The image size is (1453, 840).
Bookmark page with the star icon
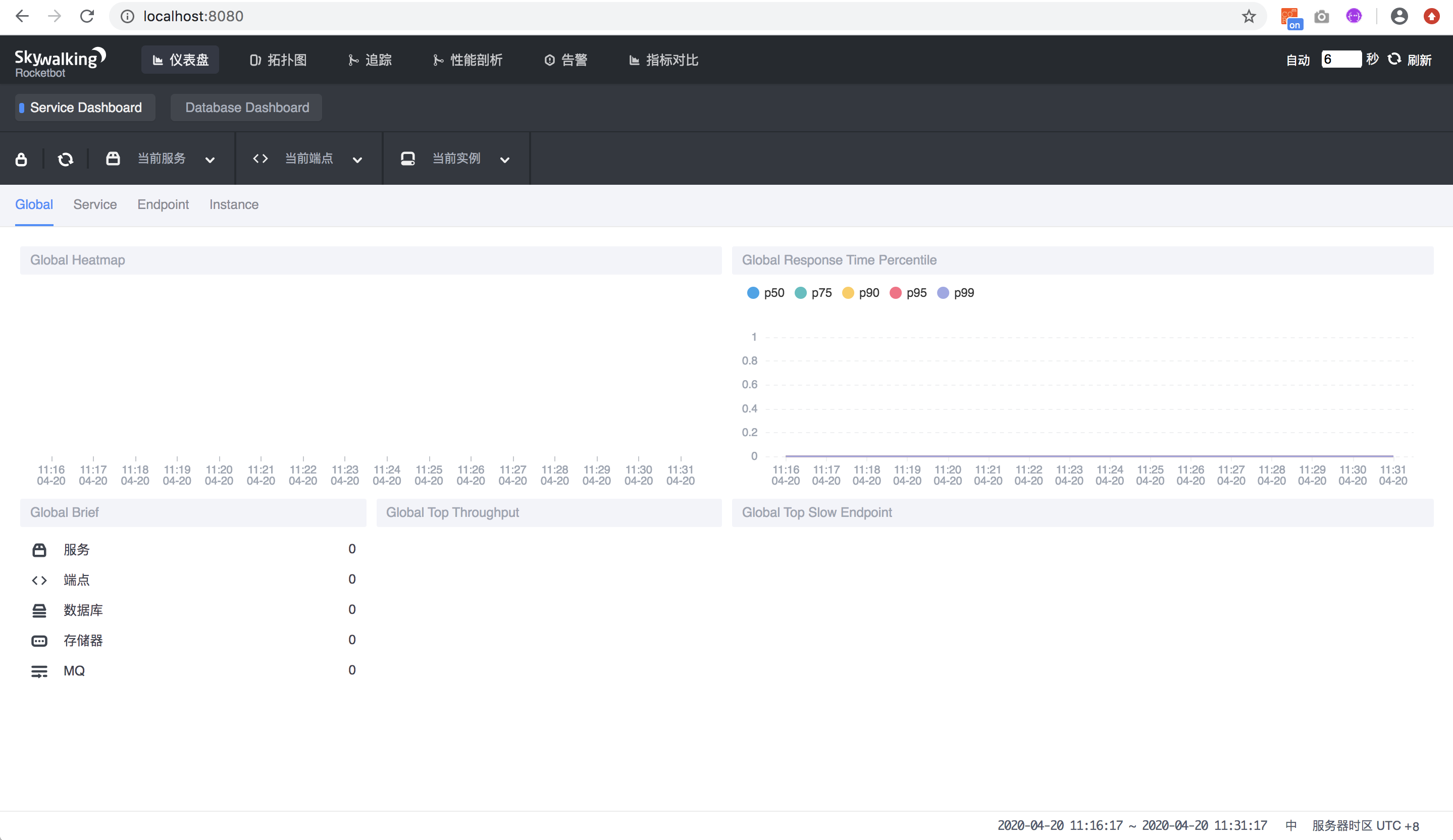pyautogui.click(x=1249, y=16)
